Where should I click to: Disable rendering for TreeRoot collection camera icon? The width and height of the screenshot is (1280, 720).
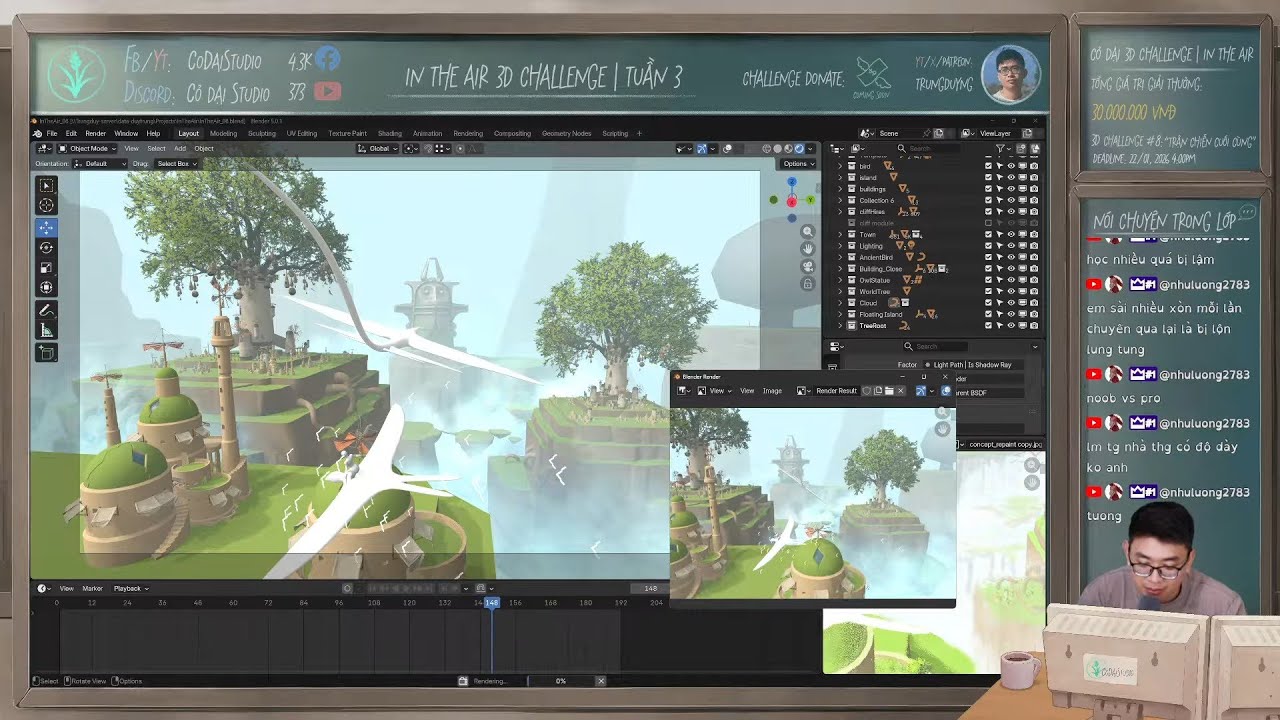click(x=1034, y=326)
